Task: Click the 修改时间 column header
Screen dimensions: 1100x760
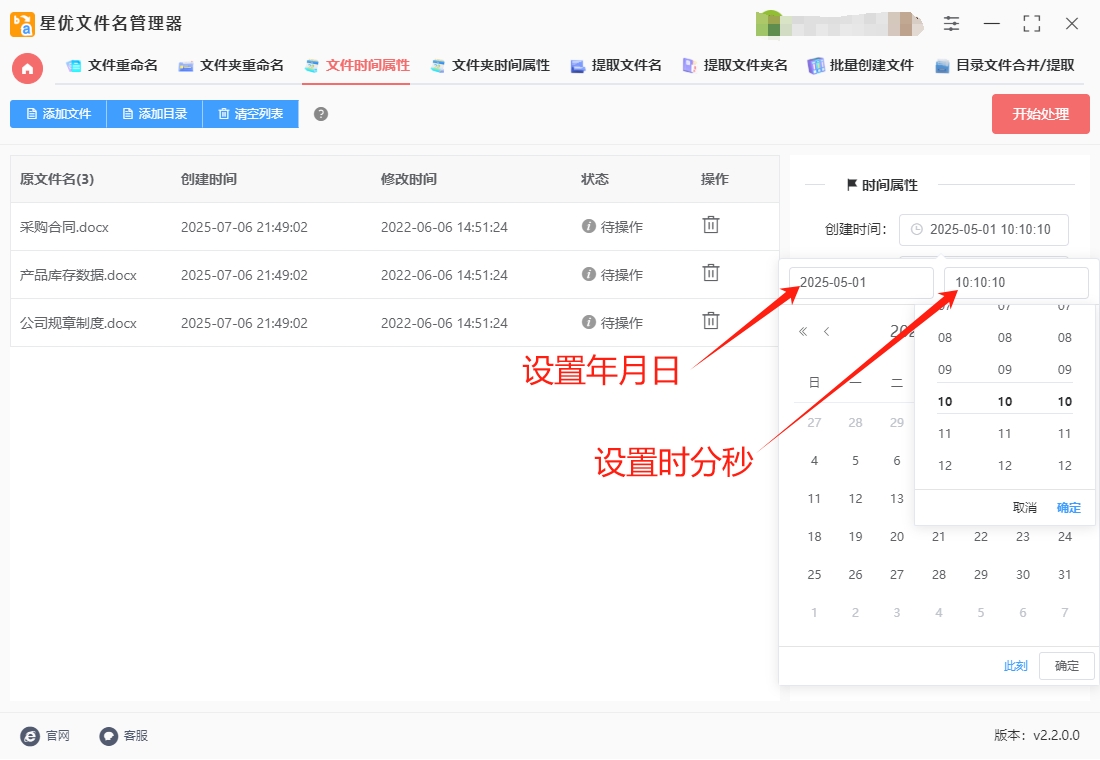Action: (408, 179)
